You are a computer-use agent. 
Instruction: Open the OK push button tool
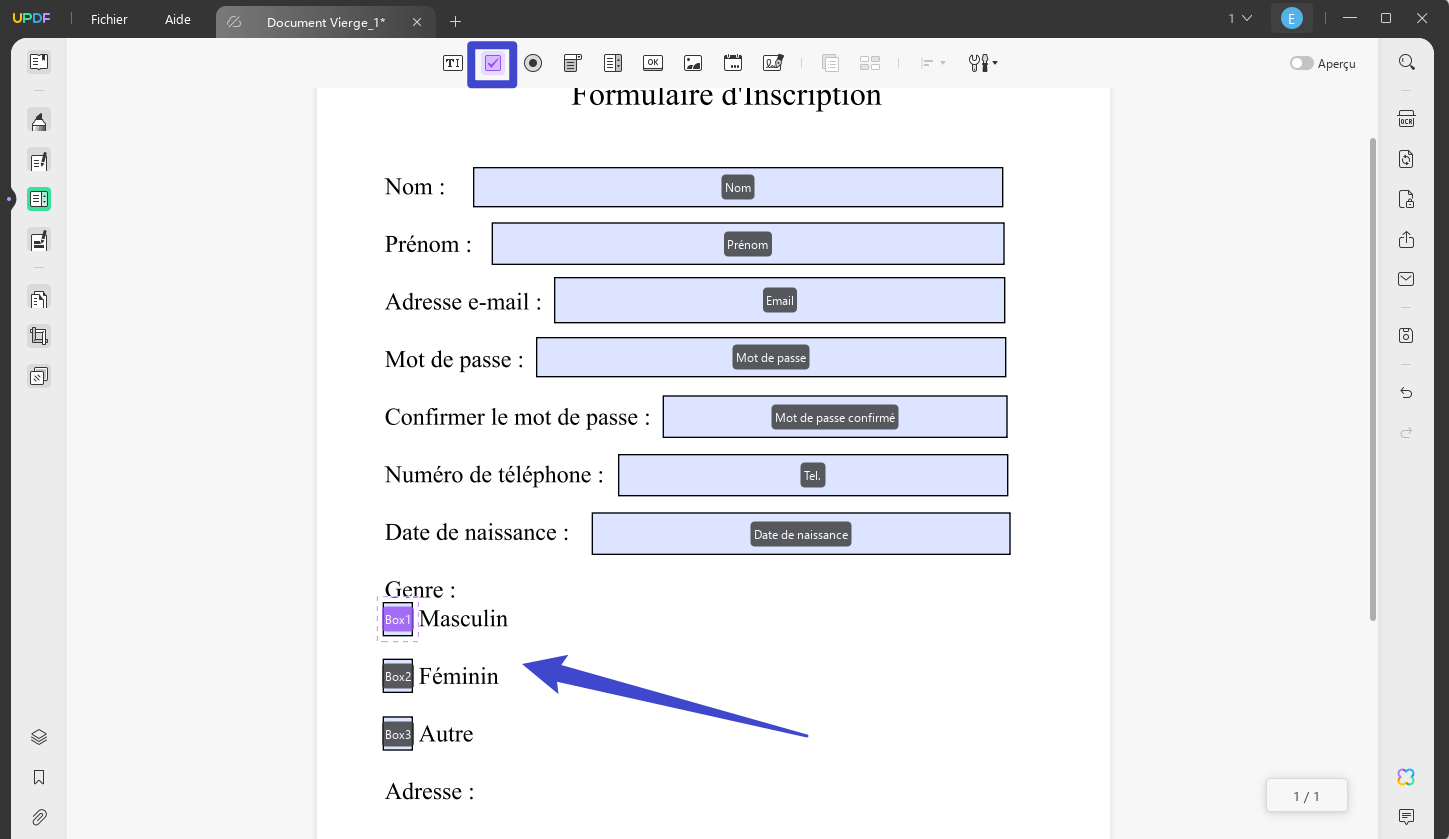coord(652,62)
